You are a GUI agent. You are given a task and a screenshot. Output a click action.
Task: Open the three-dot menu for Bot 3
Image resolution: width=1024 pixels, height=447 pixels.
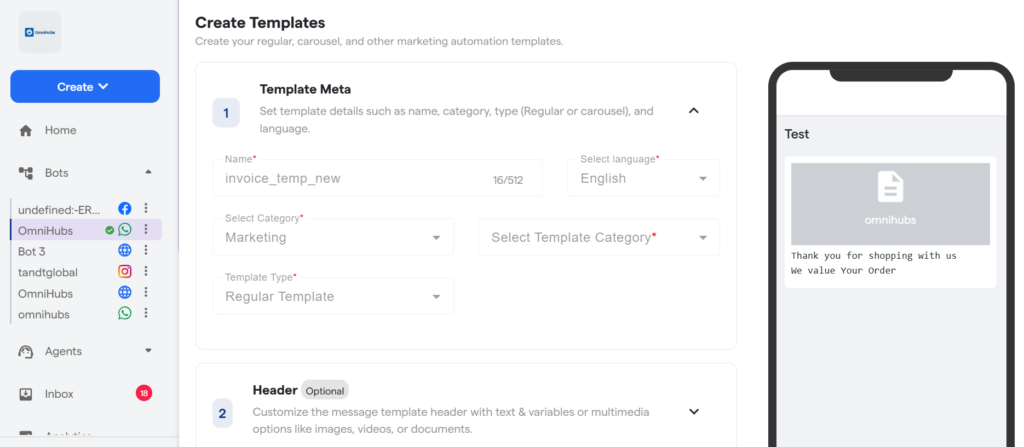tap(146, 251)
